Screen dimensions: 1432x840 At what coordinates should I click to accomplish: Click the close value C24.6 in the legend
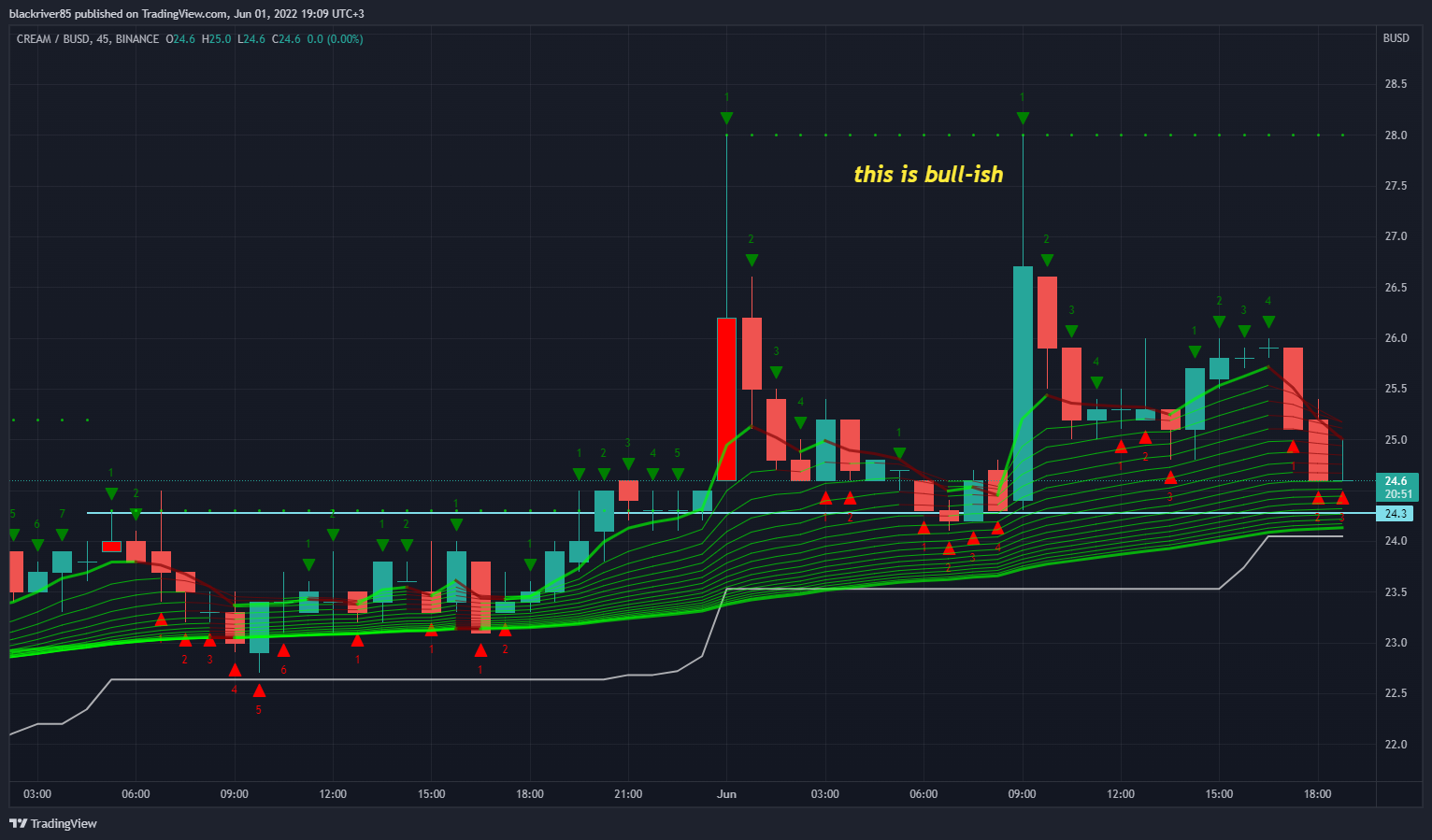[x=286, y=39]
